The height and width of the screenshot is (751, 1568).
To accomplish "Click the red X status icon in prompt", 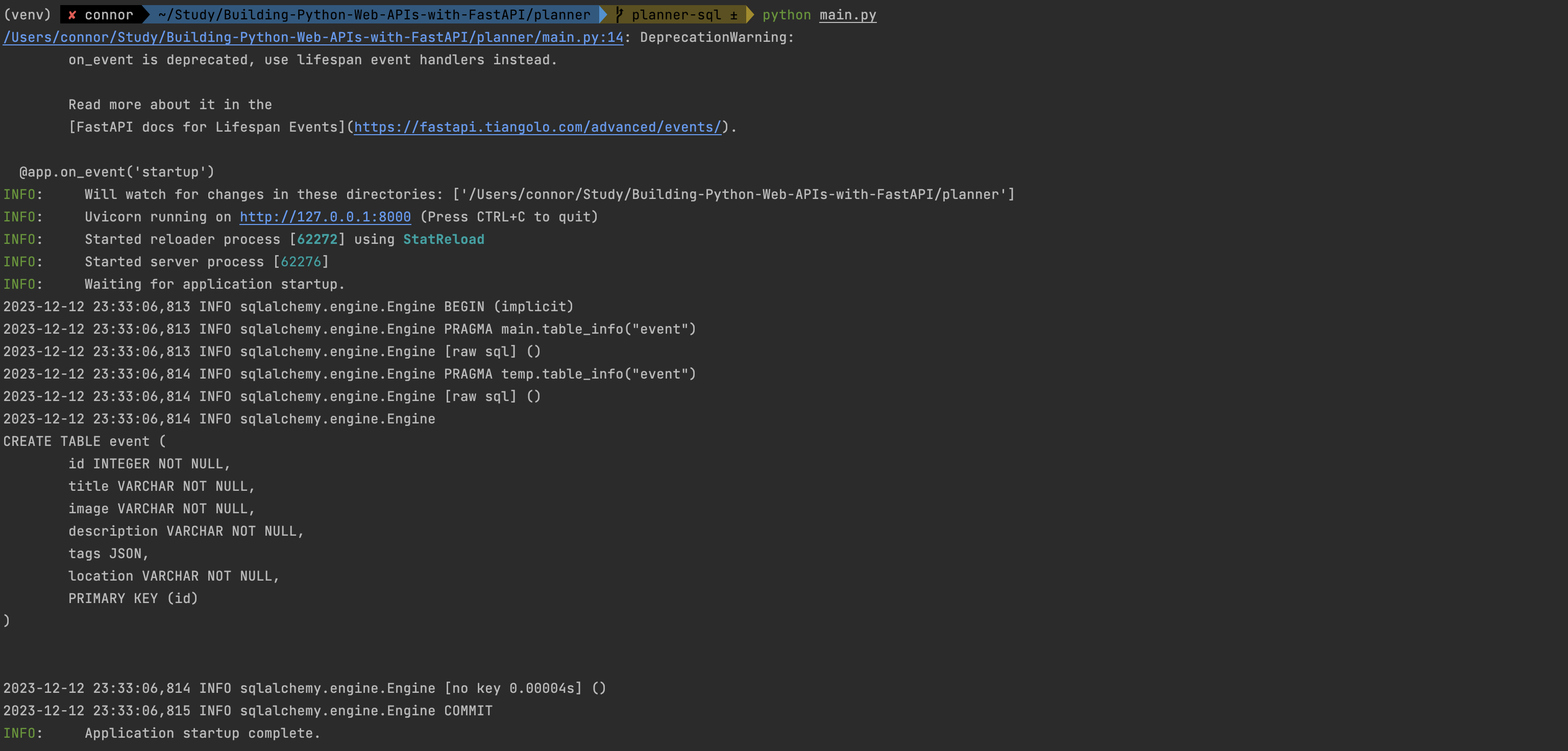I will [72, 15].
